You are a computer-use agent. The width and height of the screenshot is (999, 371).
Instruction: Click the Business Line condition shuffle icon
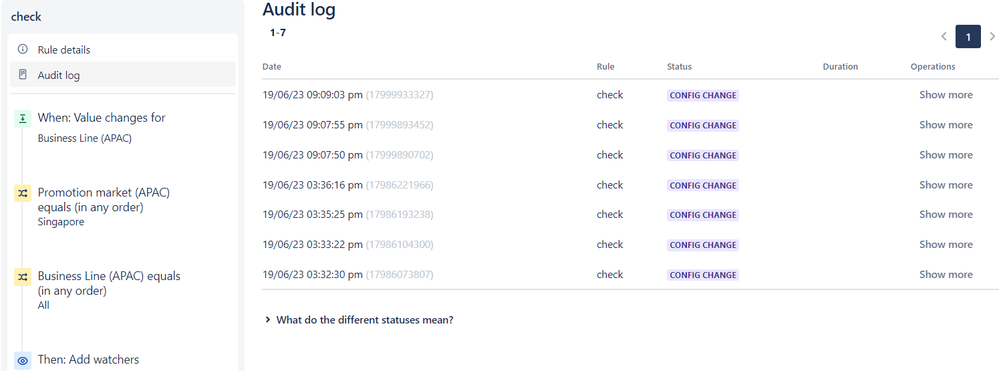23,277
